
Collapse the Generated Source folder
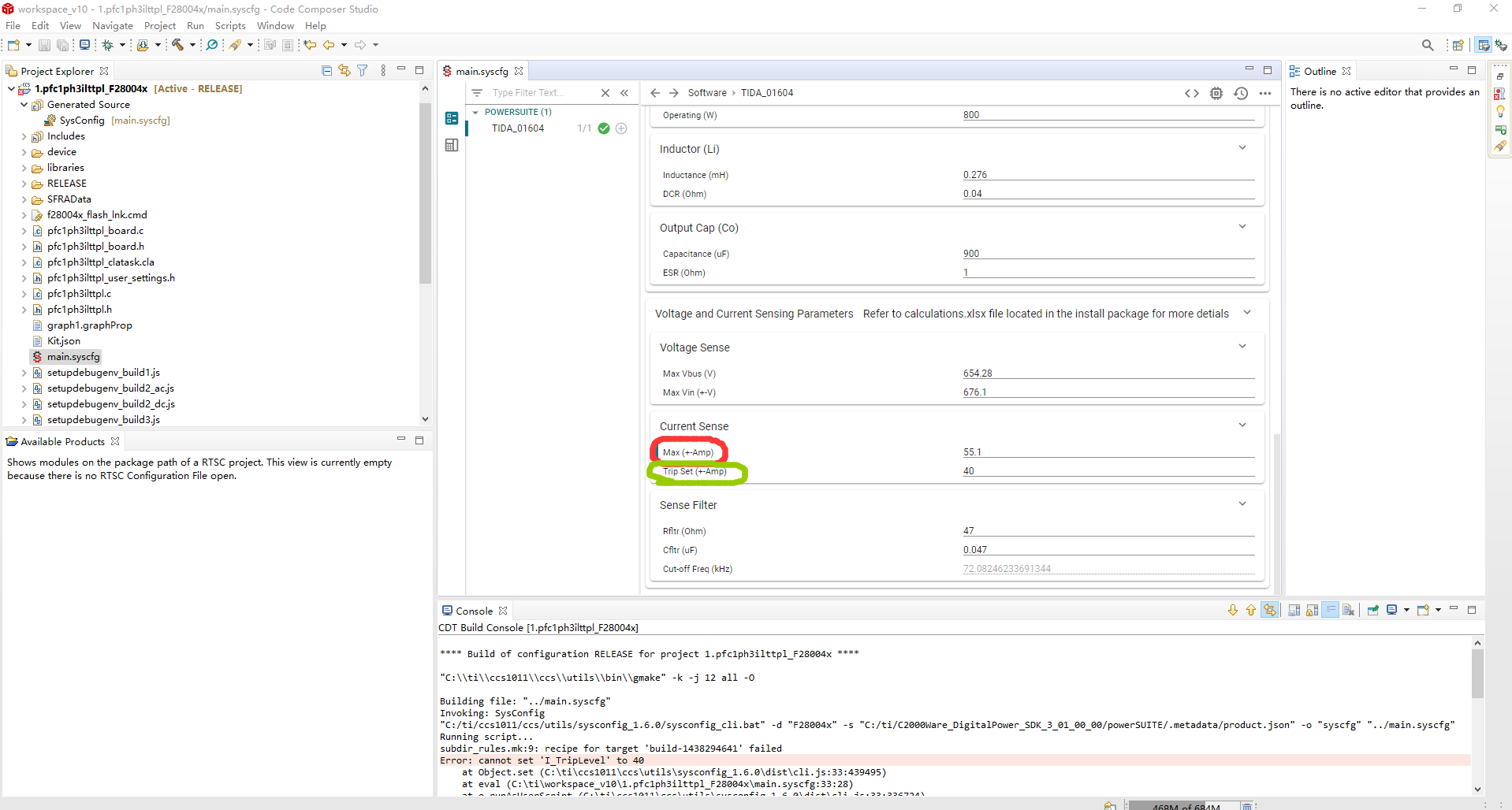coord(24,105)
